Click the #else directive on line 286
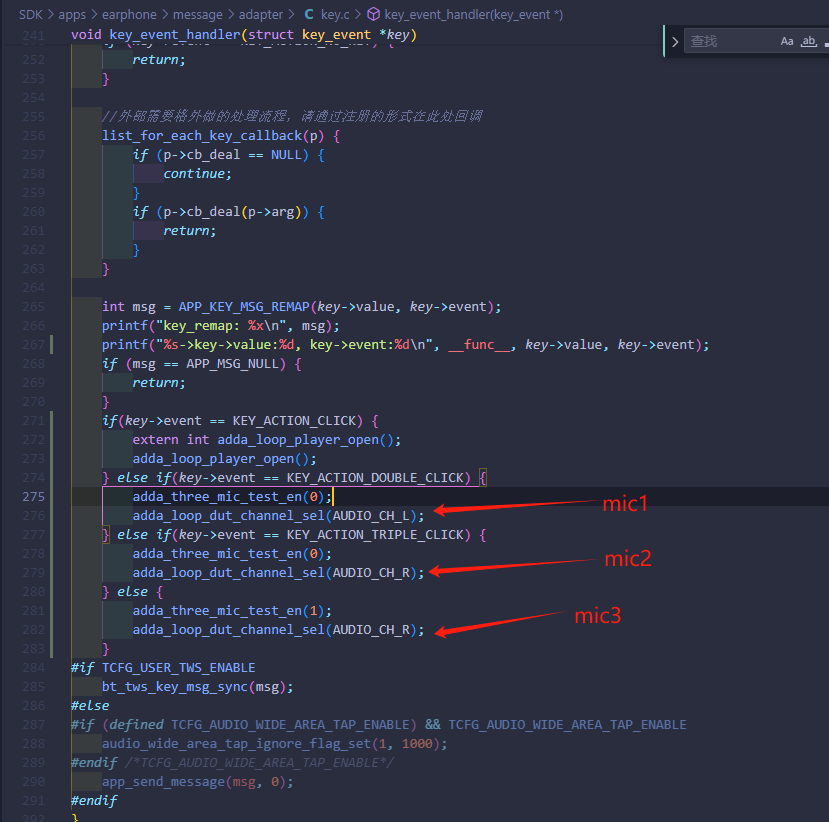The height and width of the screenshot is (822, 829). [x=90, y=706]
